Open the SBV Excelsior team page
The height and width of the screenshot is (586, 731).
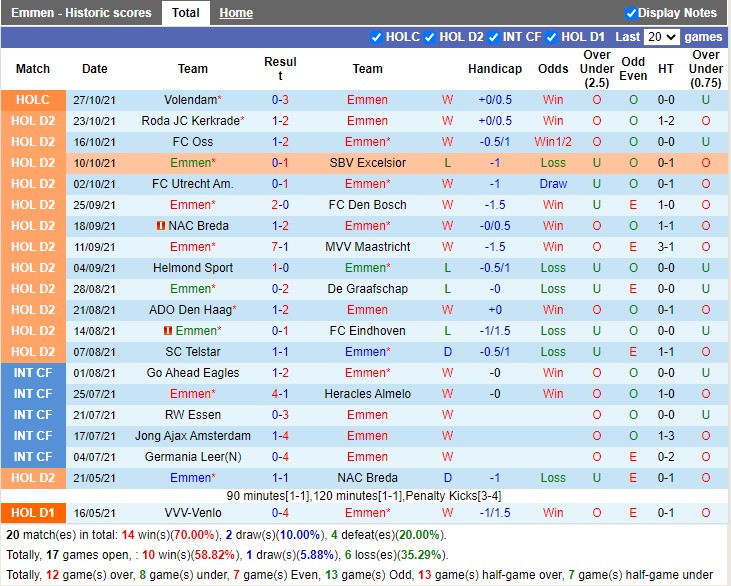(367, 163)
